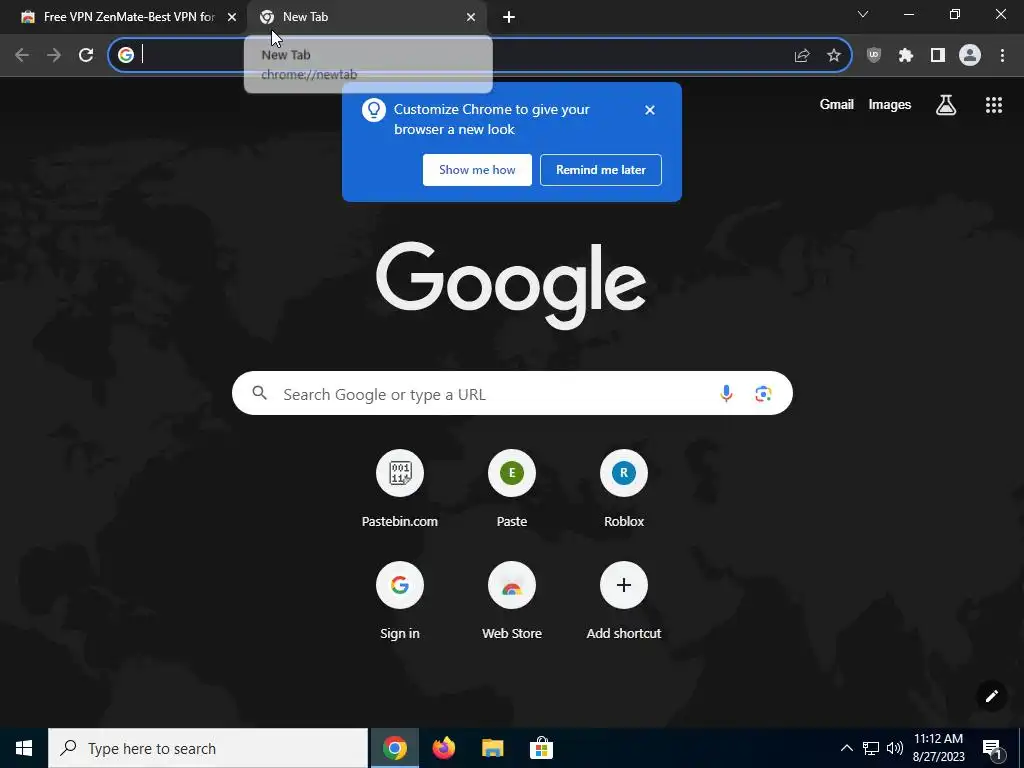Show hidden system tray icons

[846, 748]
